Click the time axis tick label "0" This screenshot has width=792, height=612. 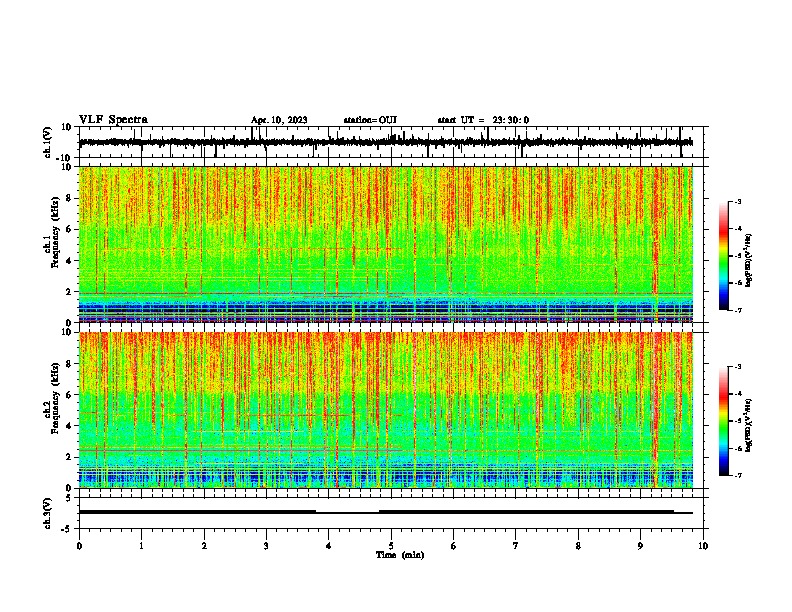pos(79,546)
